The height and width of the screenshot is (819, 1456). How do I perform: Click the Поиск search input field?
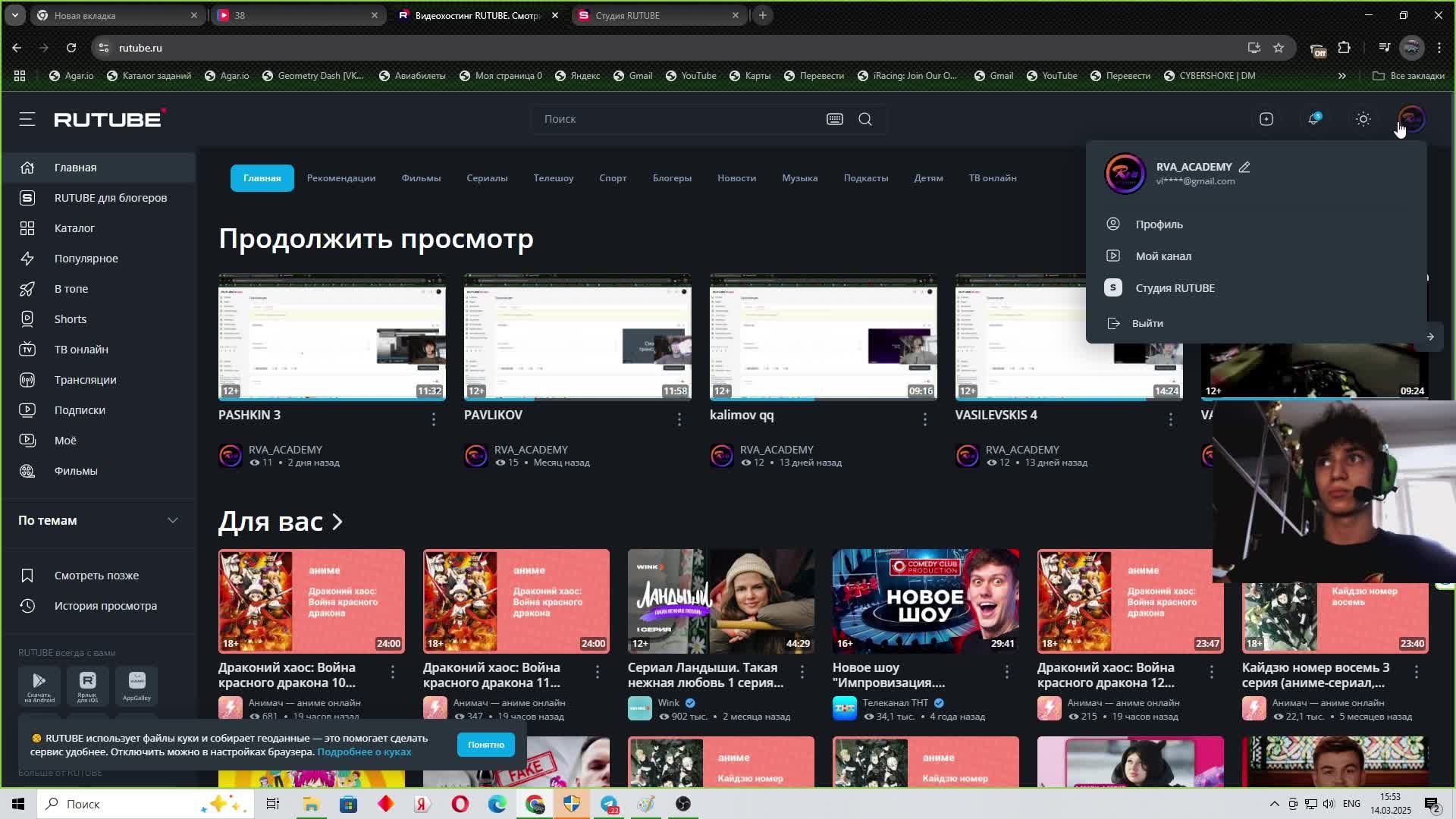(x=679, y=119)
